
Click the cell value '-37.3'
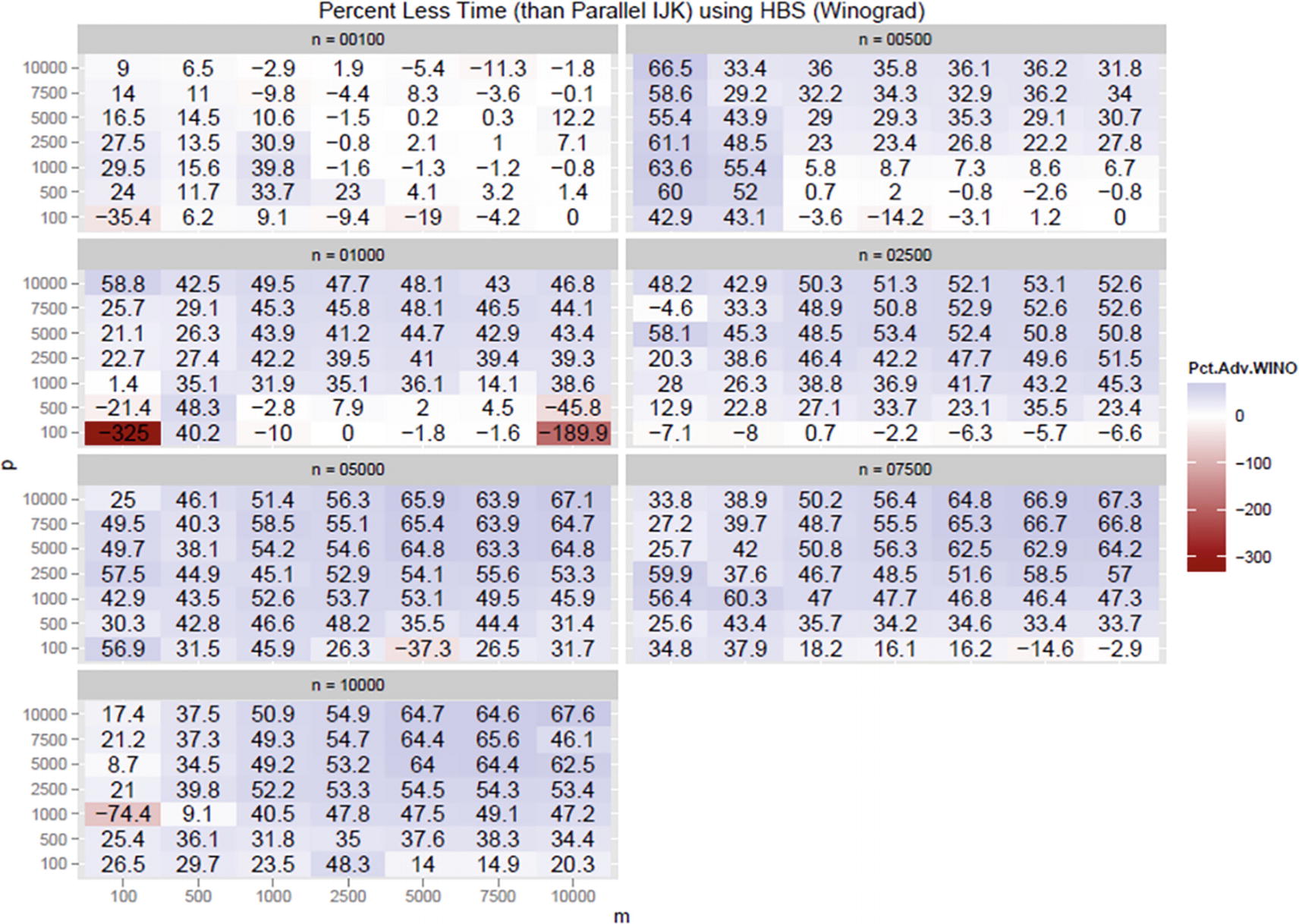click(423, 649)
